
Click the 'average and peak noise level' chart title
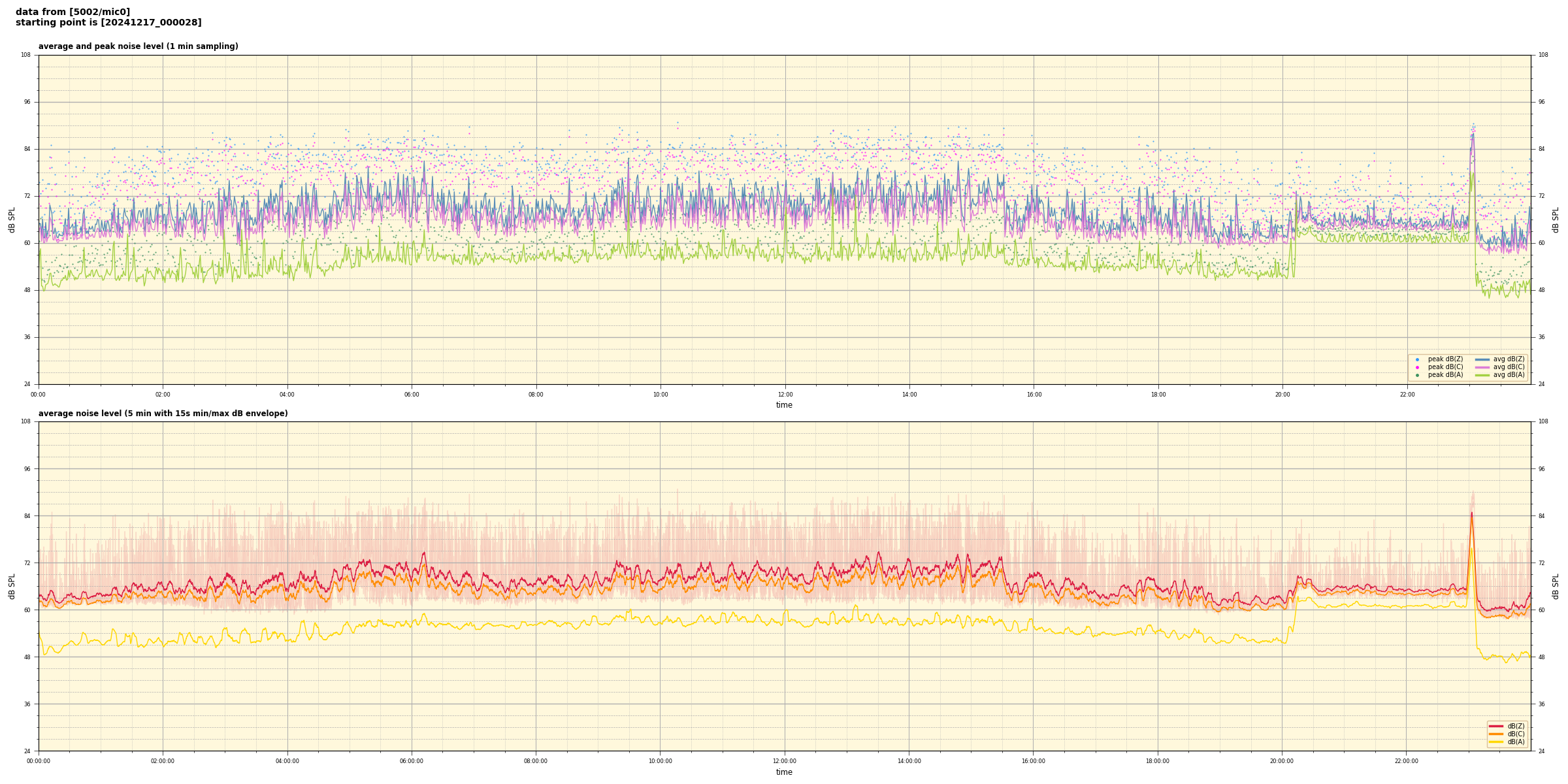tap(138, 46)
